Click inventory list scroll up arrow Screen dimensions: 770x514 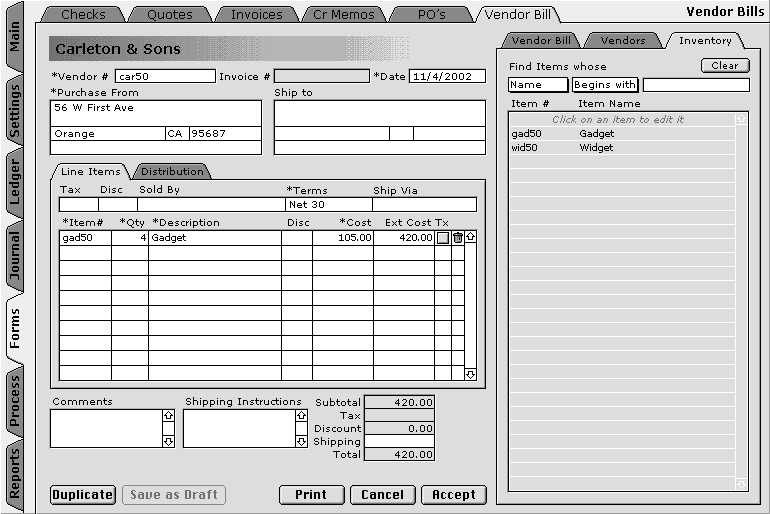point(741,118)
